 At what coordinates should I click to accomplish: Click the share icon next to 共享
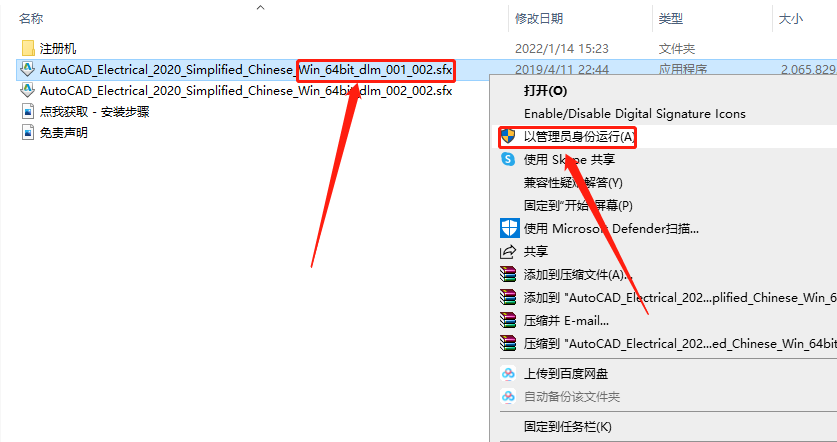pyautogui.click(x=508, y=251)
